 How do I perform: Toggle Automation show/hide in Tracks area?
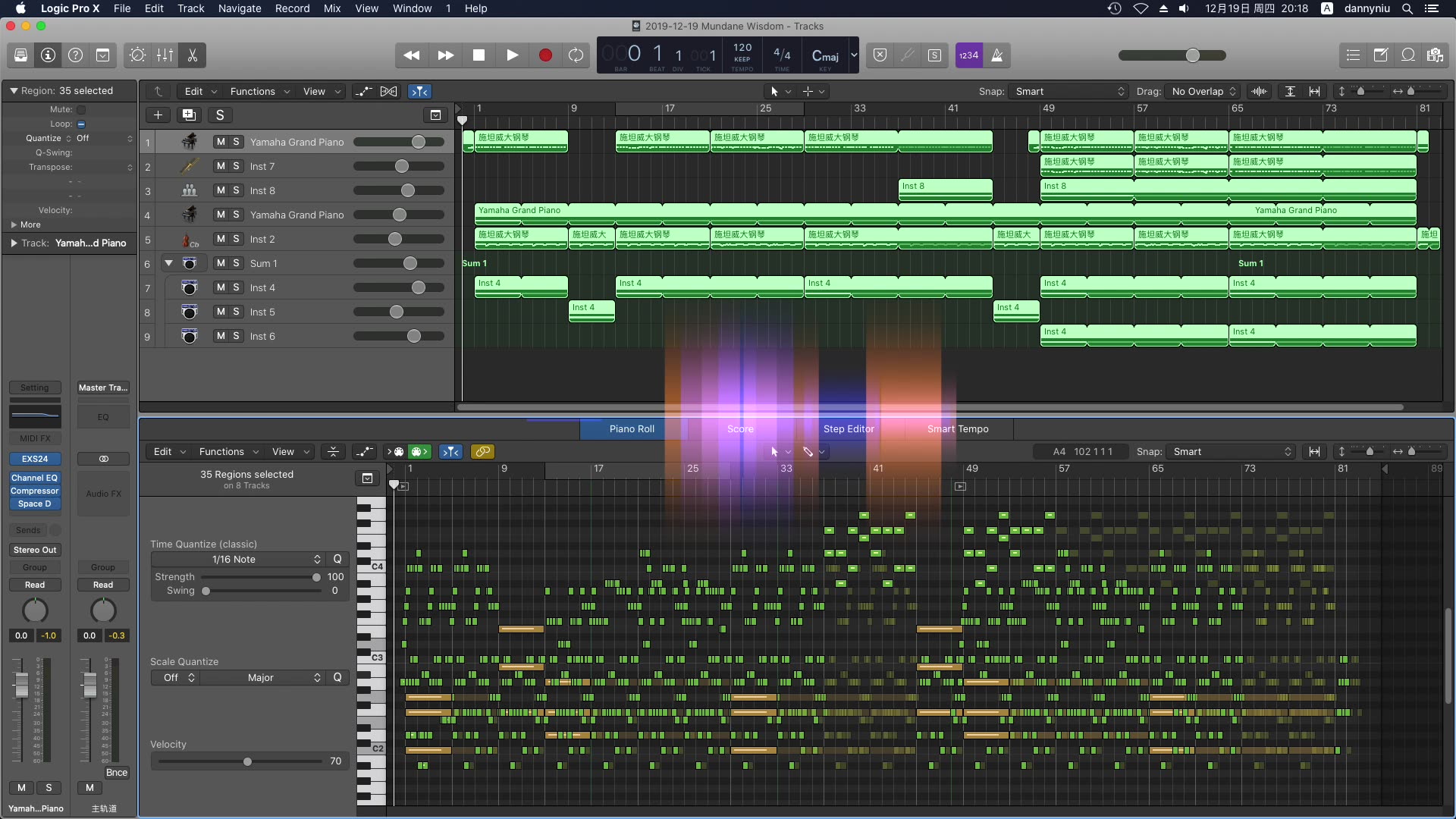point(364,91)
